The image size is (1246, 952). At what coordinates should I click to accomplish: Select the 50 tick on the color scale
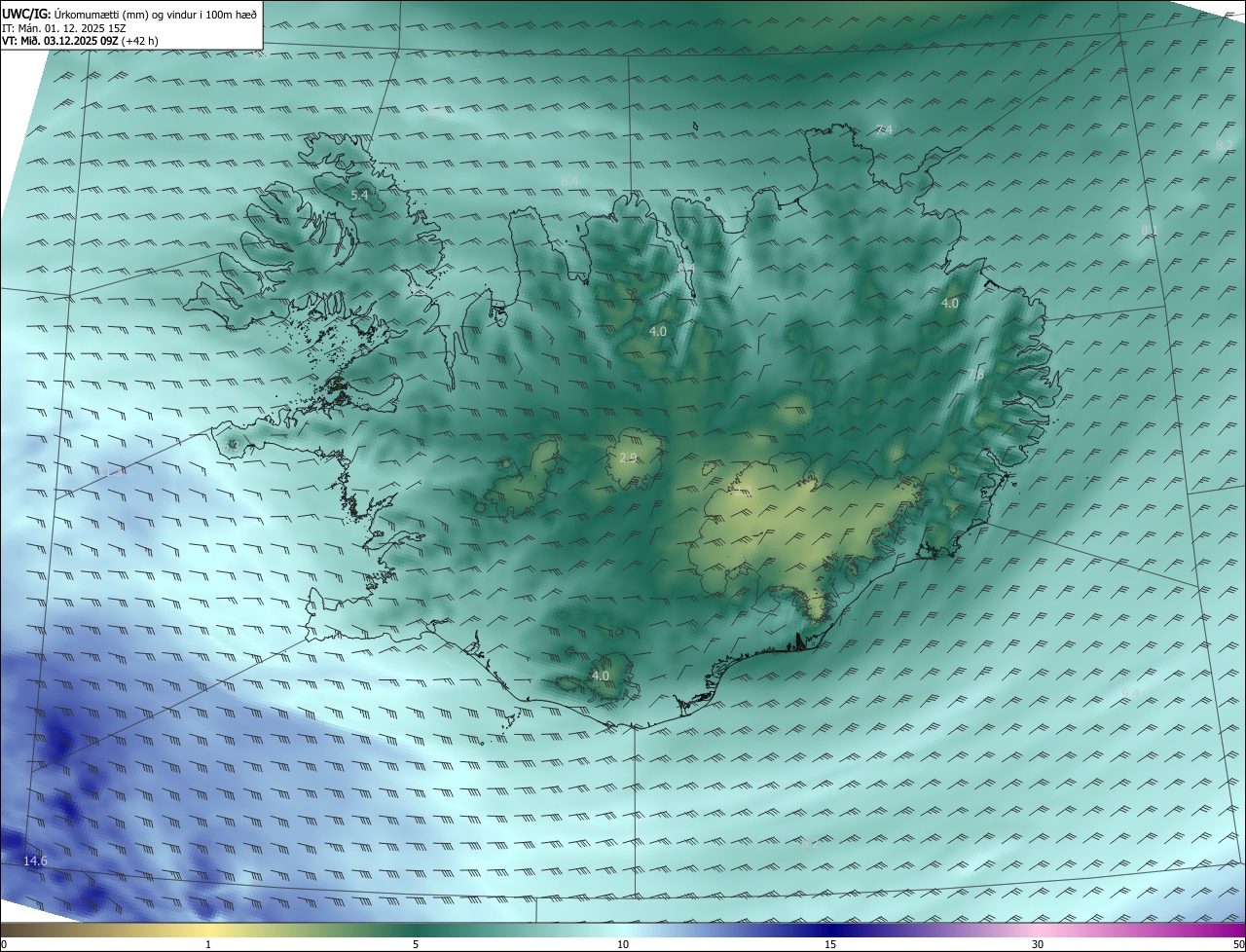click(1238, 944)
